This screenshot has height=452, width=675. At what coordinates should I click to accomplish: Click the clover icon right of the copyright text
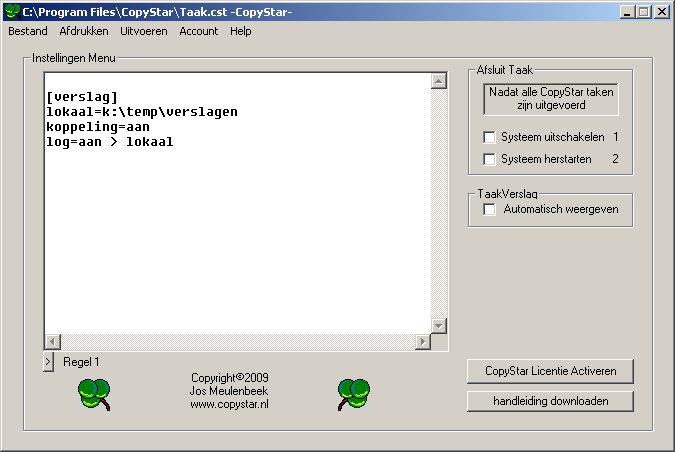click(354, 394)
